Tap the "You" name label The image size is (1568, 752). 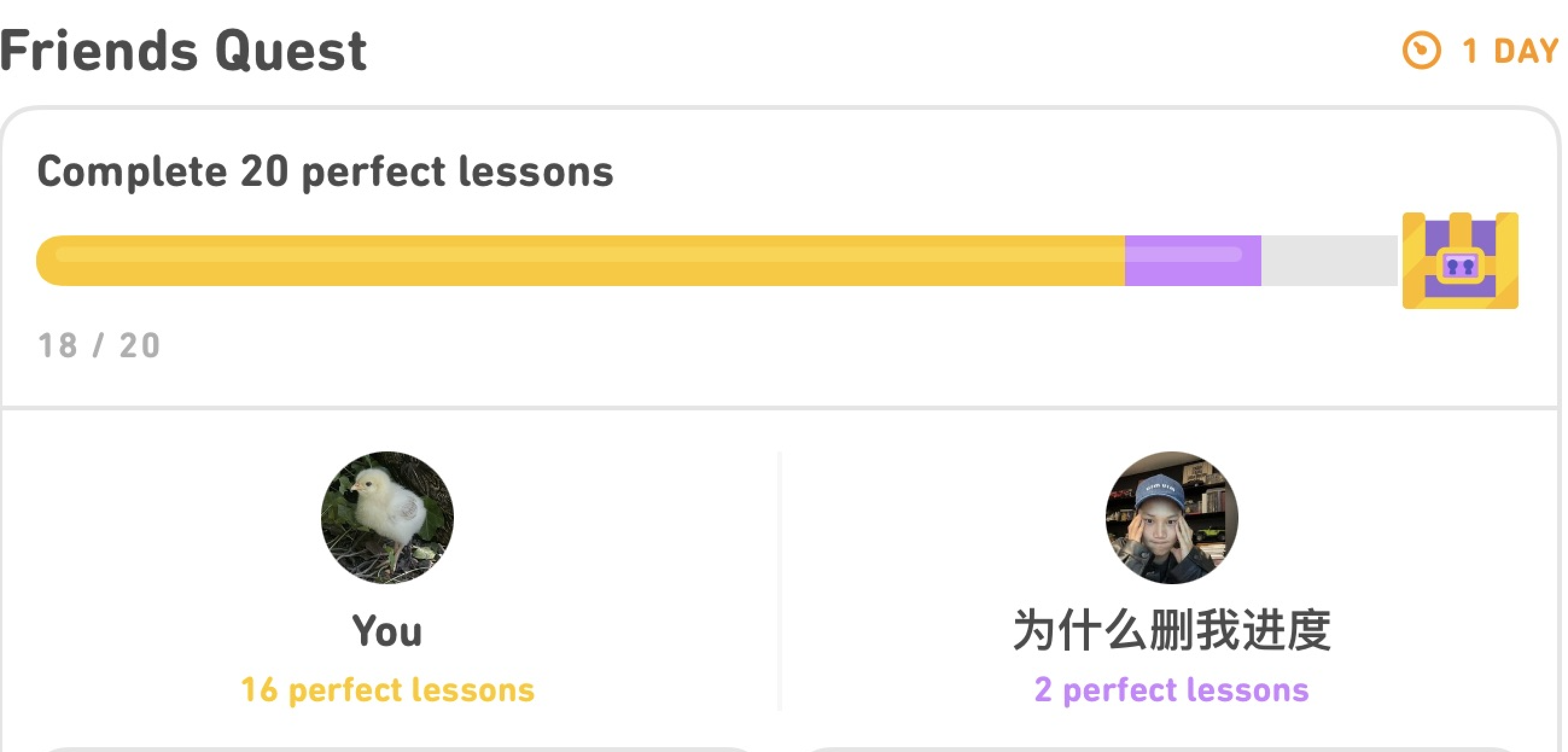point(387,631)
